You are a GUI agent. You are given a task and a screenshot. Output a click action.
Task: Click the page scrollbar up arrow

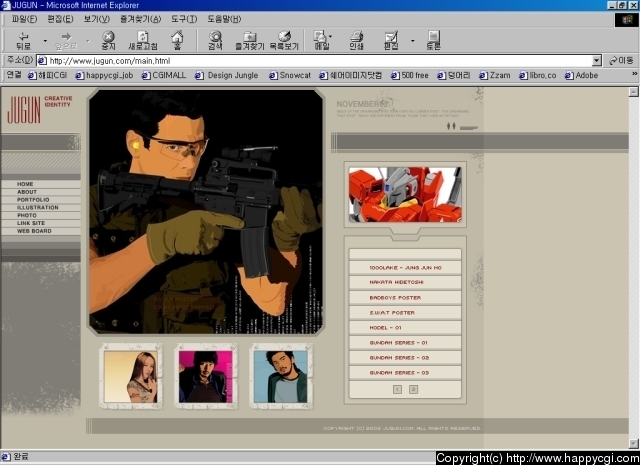[x=633, y=92]
